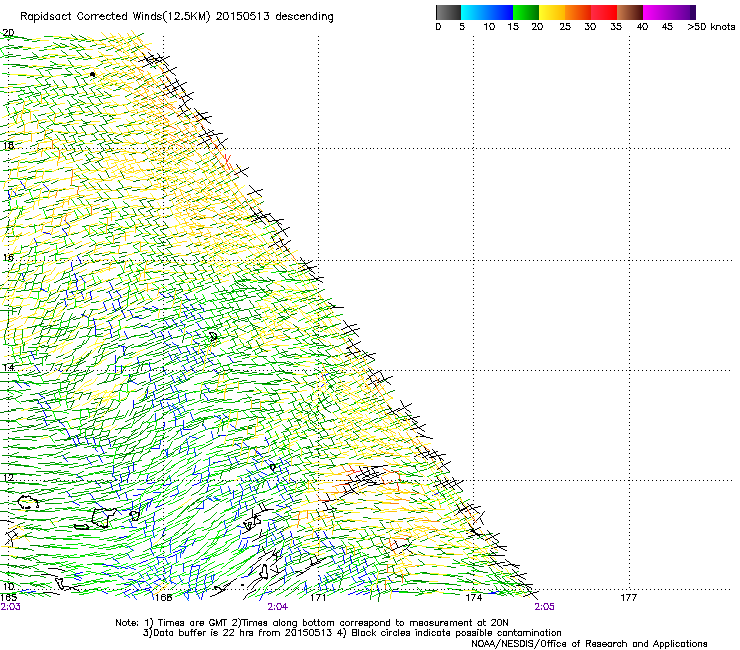Pick the magenta 40-45 knots legend segment
This screenshot has width=740, height=650.
pos(656,12)
